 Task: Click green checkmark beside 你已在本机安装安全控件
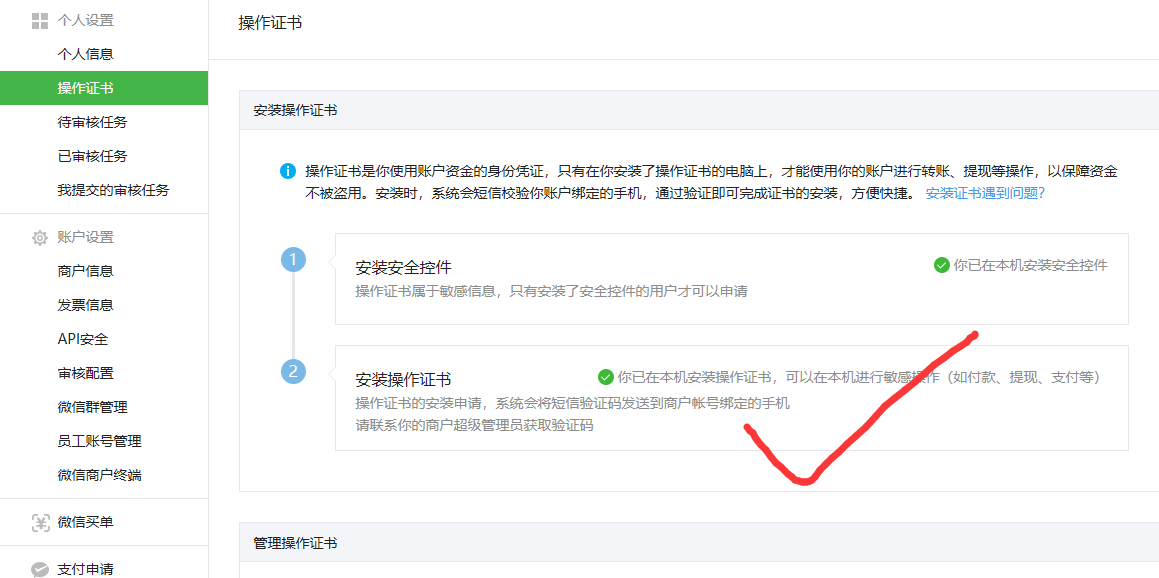tap(941, 265)
